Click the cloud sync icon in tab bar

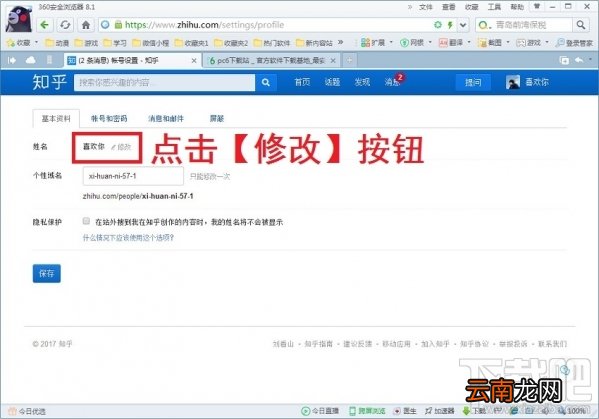[31, 60]
